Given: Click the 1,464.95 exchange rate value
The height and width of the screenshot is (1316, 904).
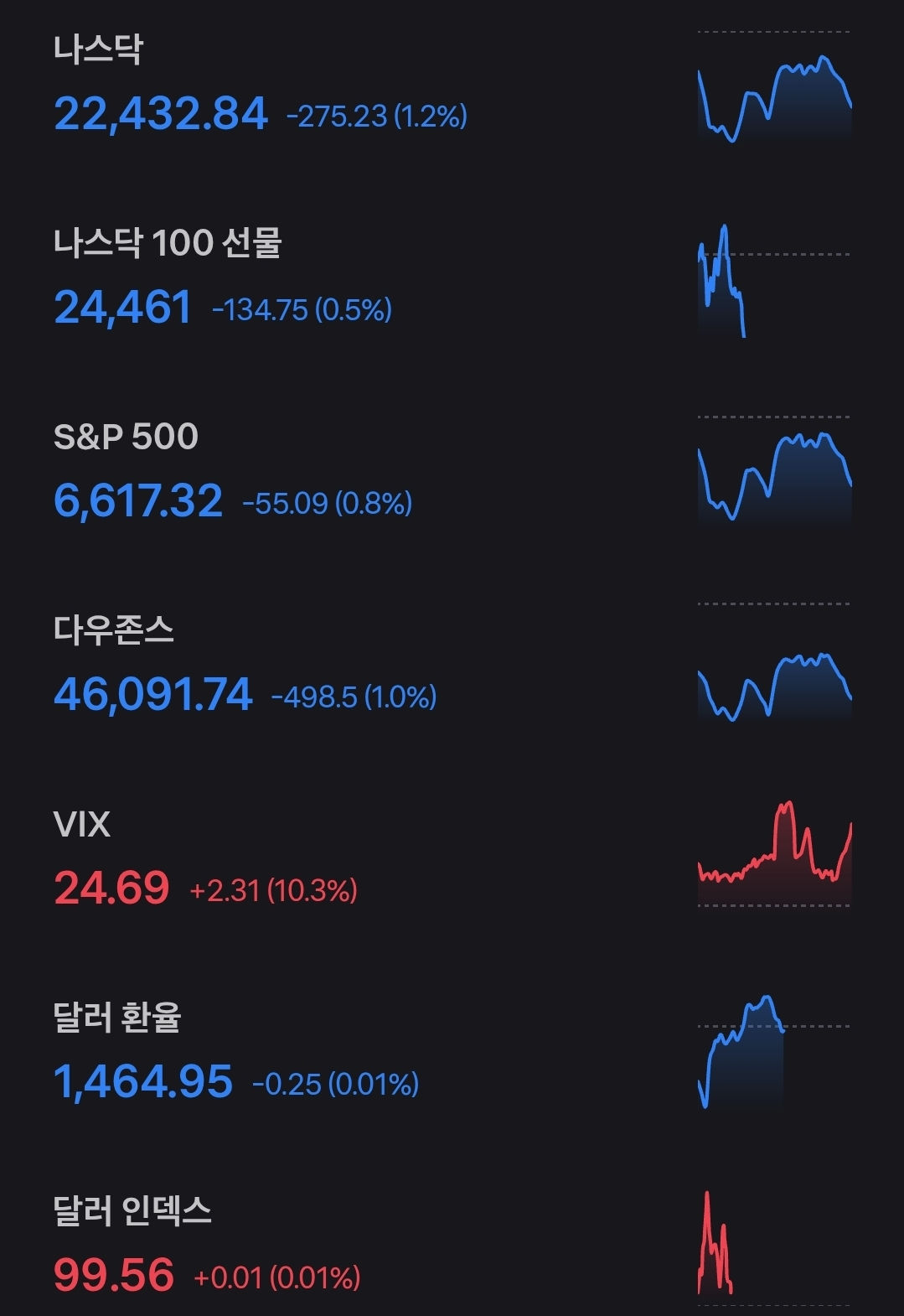Looking at the screenshot, I should [x=143, y=1081].
